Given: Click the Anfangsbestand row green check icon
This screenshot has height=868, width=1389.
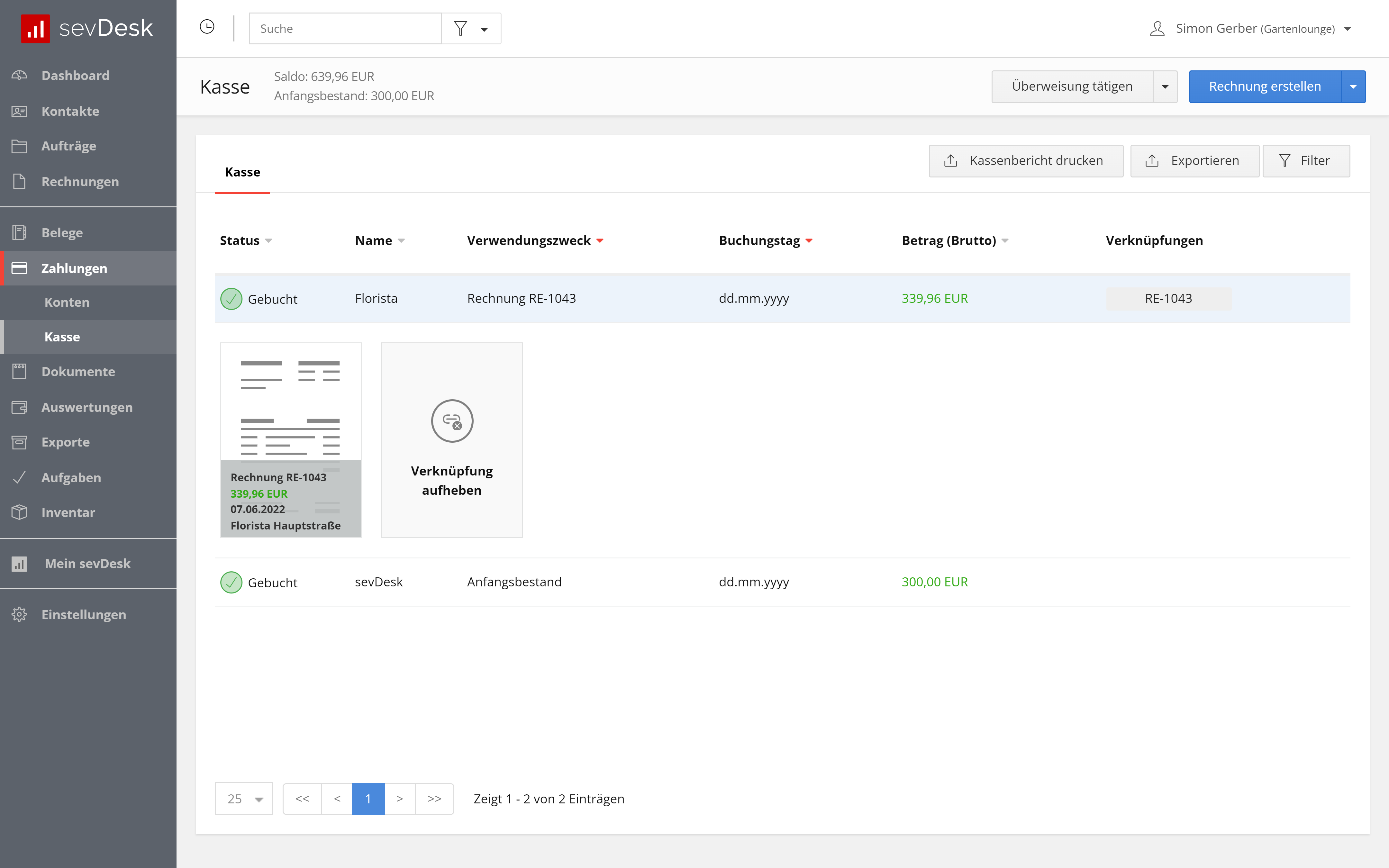Looking at the screenshot, I should point(231,582).
